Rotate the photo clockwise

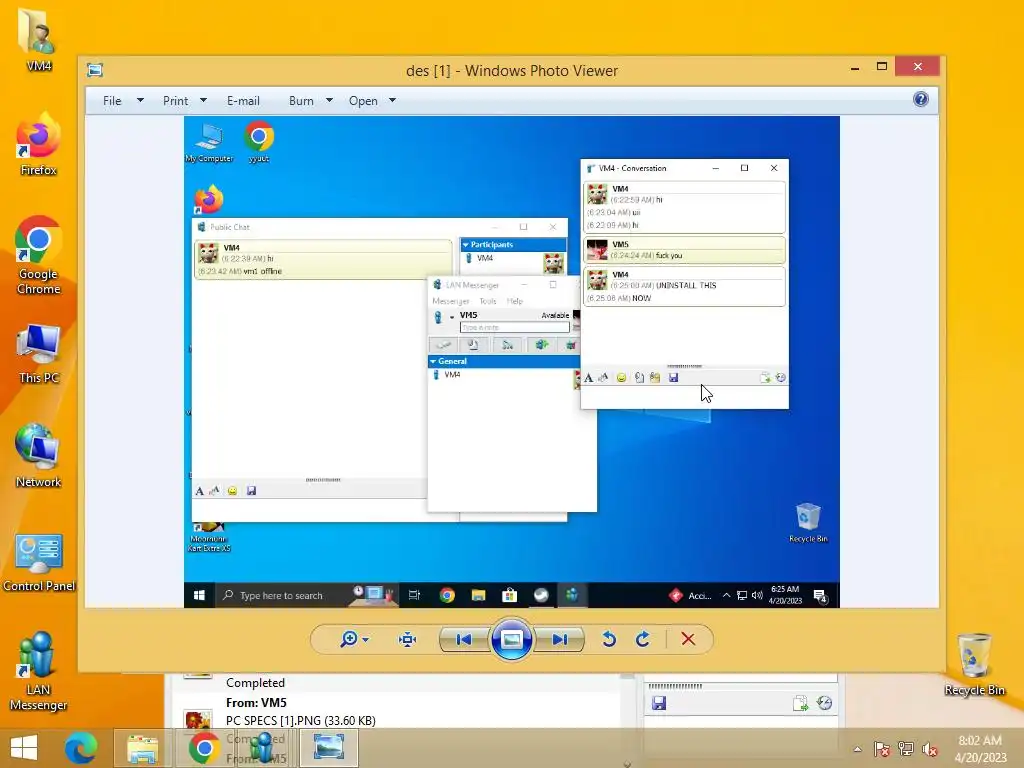[x=643, y=639]
